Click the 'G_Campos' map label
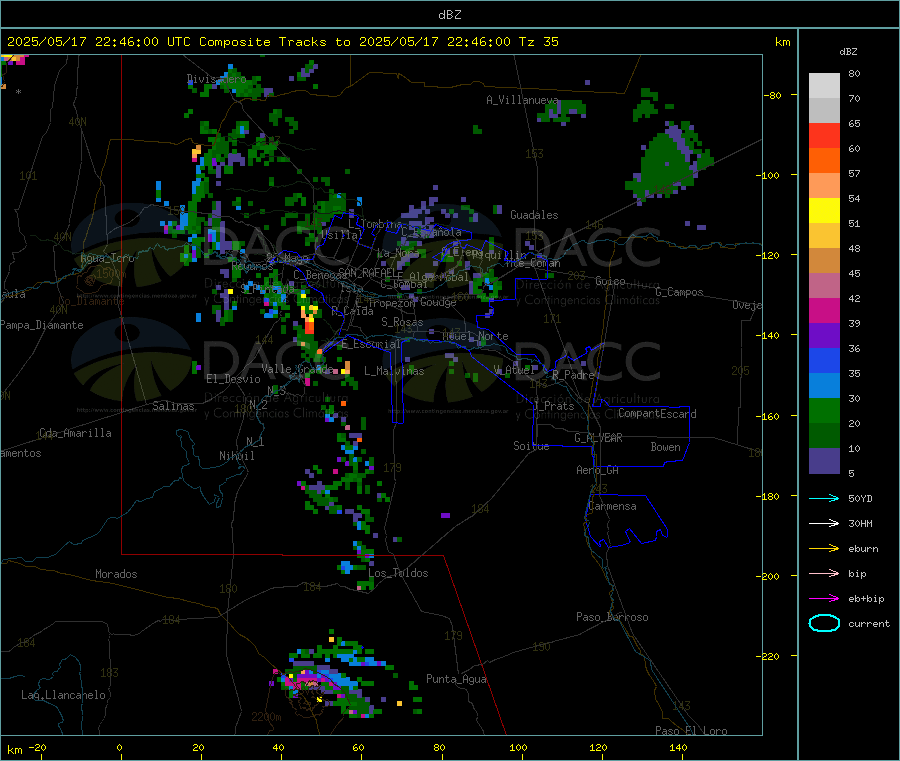900x761 pixels. click(x=679, y=292)
